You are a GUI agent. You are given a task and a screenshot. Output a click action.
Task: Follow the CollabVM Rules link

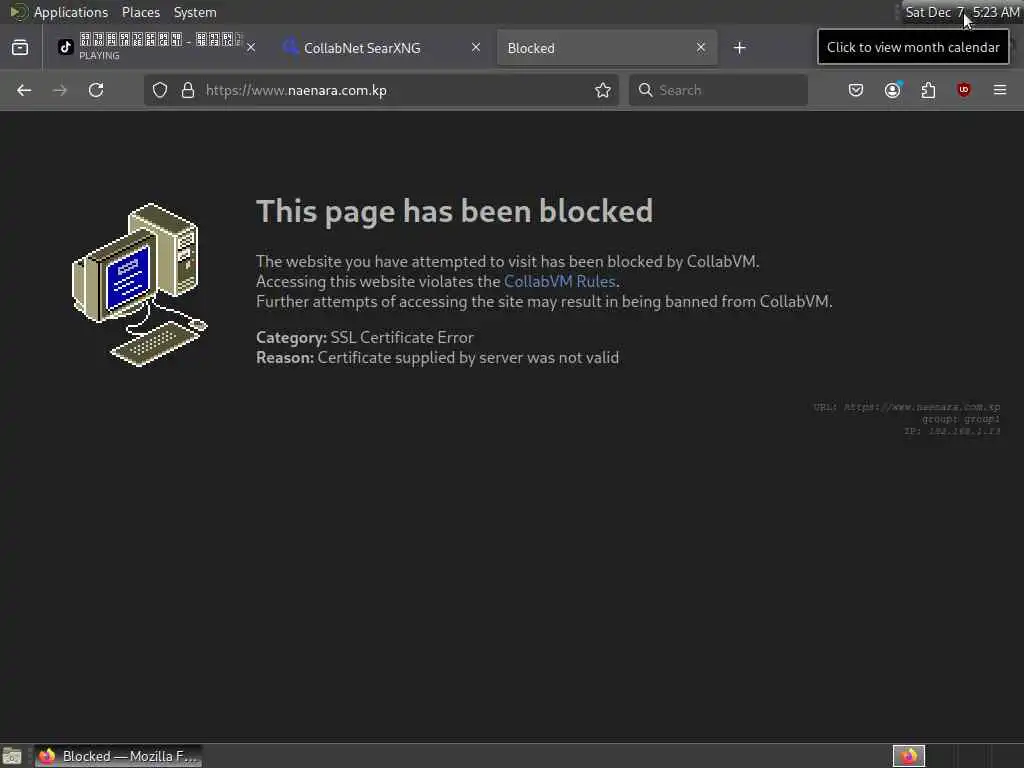[x=560, y=281]
